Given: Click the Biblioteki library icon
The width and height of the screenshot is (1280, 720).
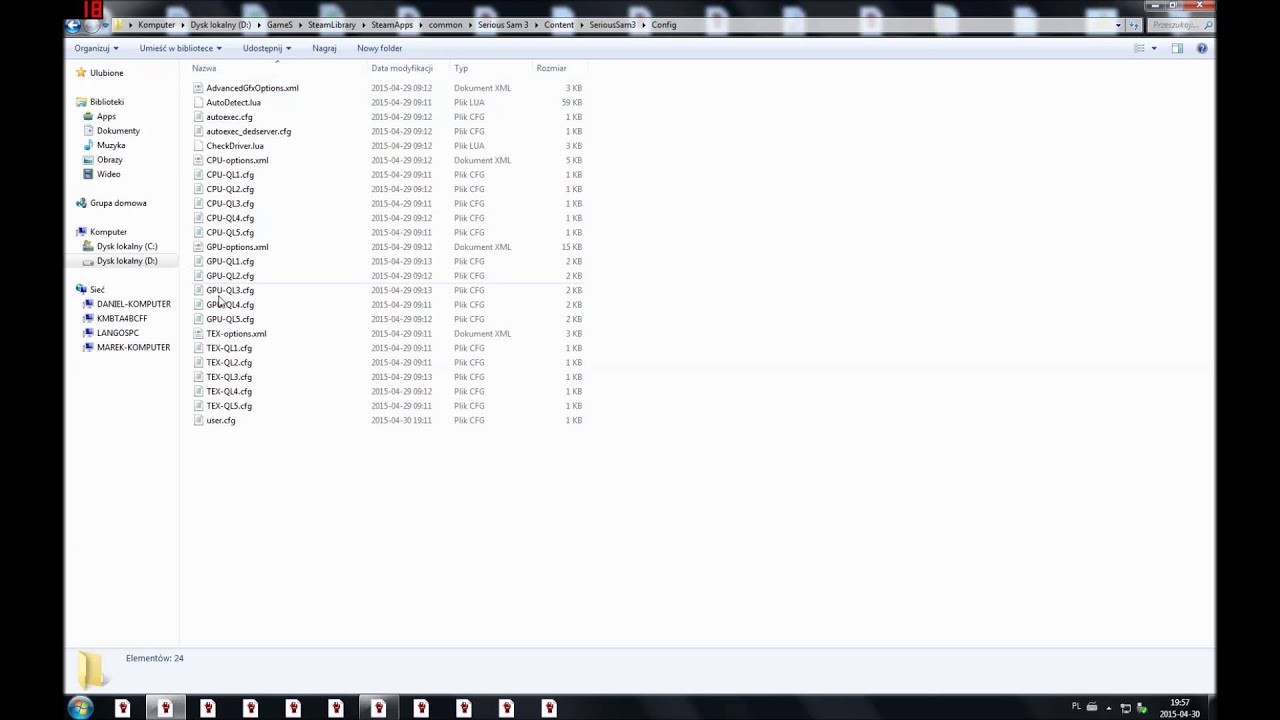Looking at the screenshot, I should click(x=81, y=102).
